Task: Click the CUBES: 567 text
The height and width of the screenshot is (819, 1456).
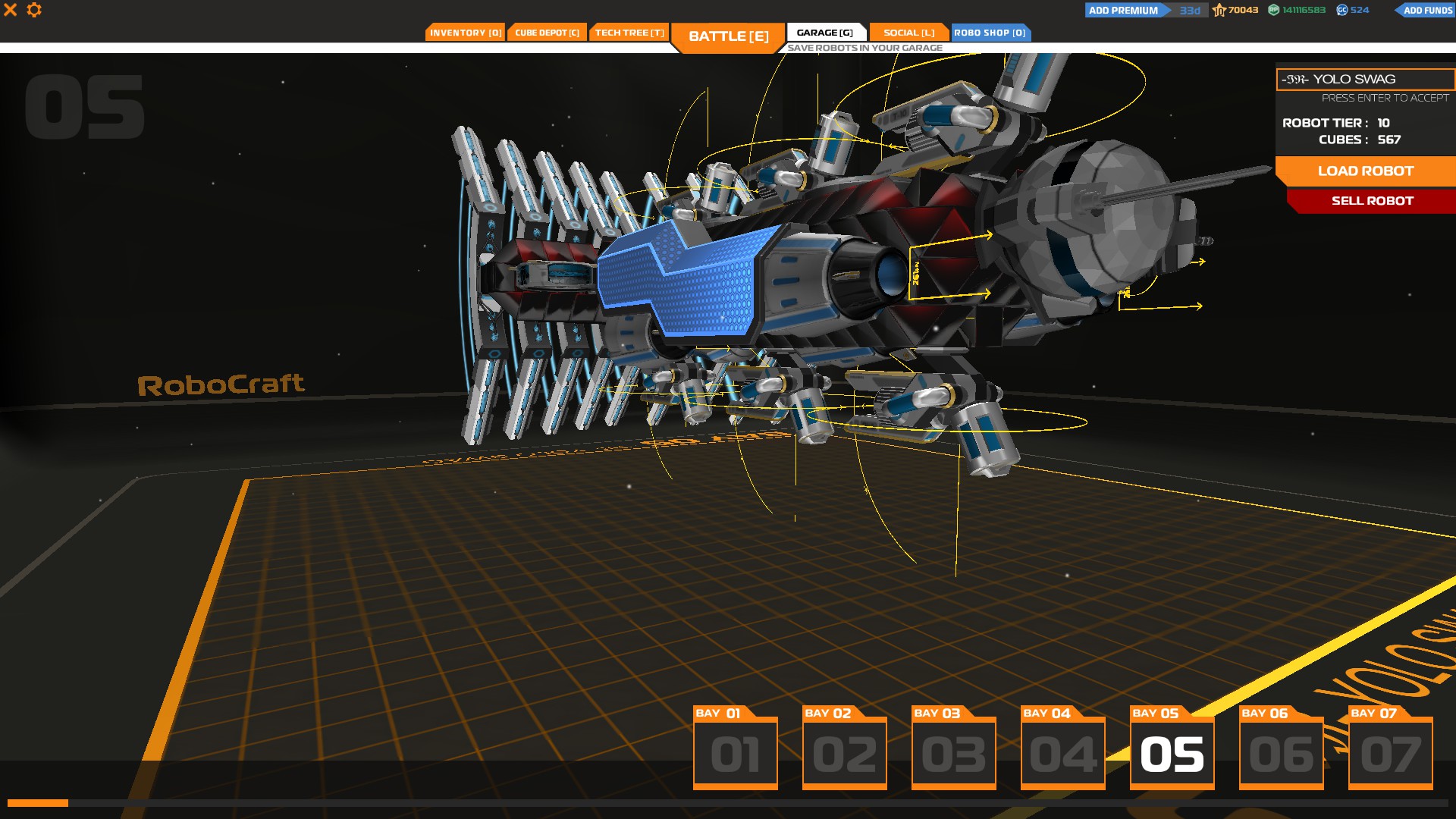Action: pos(1359,140)
